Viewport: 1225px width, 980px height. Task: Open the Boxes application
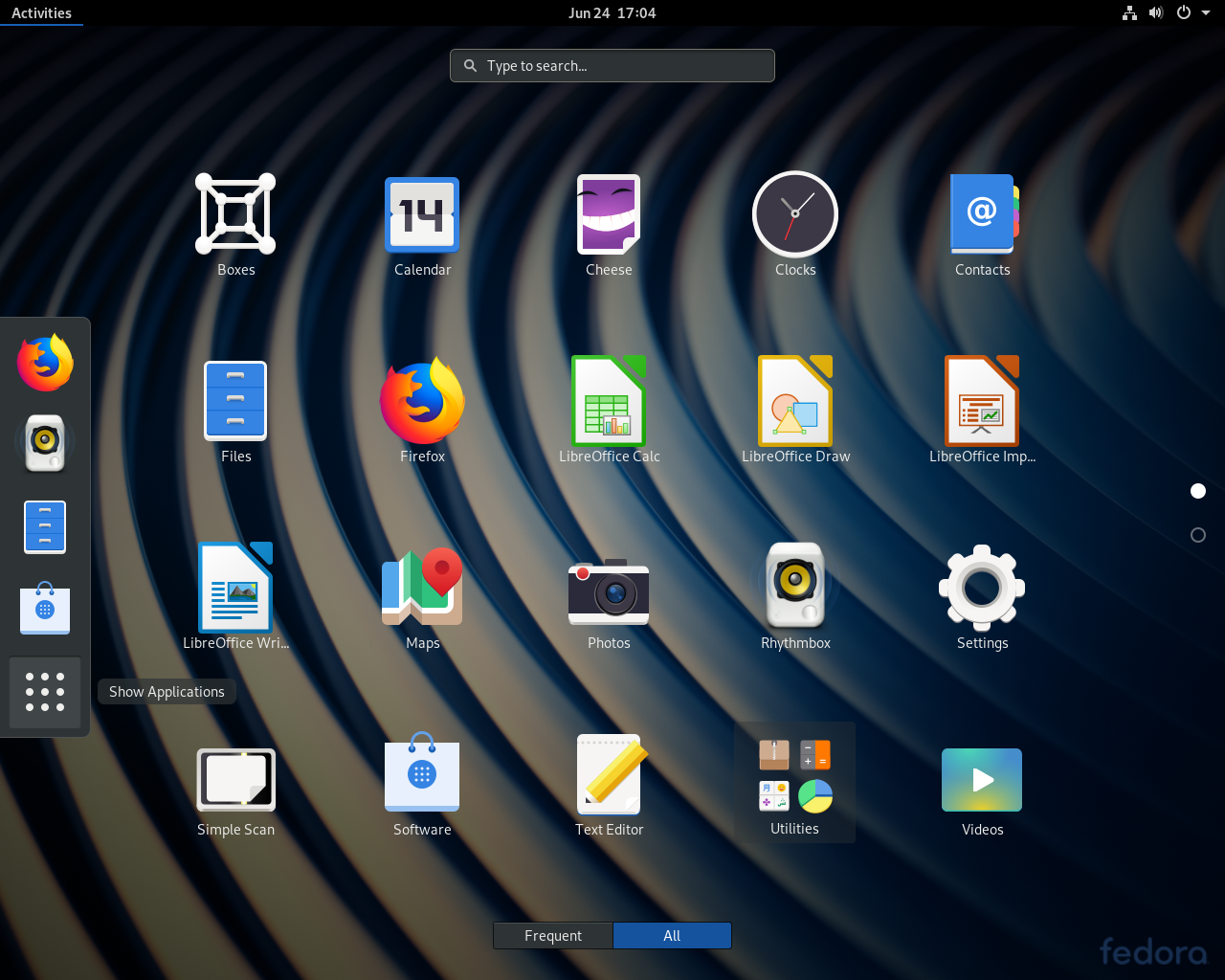235,226
